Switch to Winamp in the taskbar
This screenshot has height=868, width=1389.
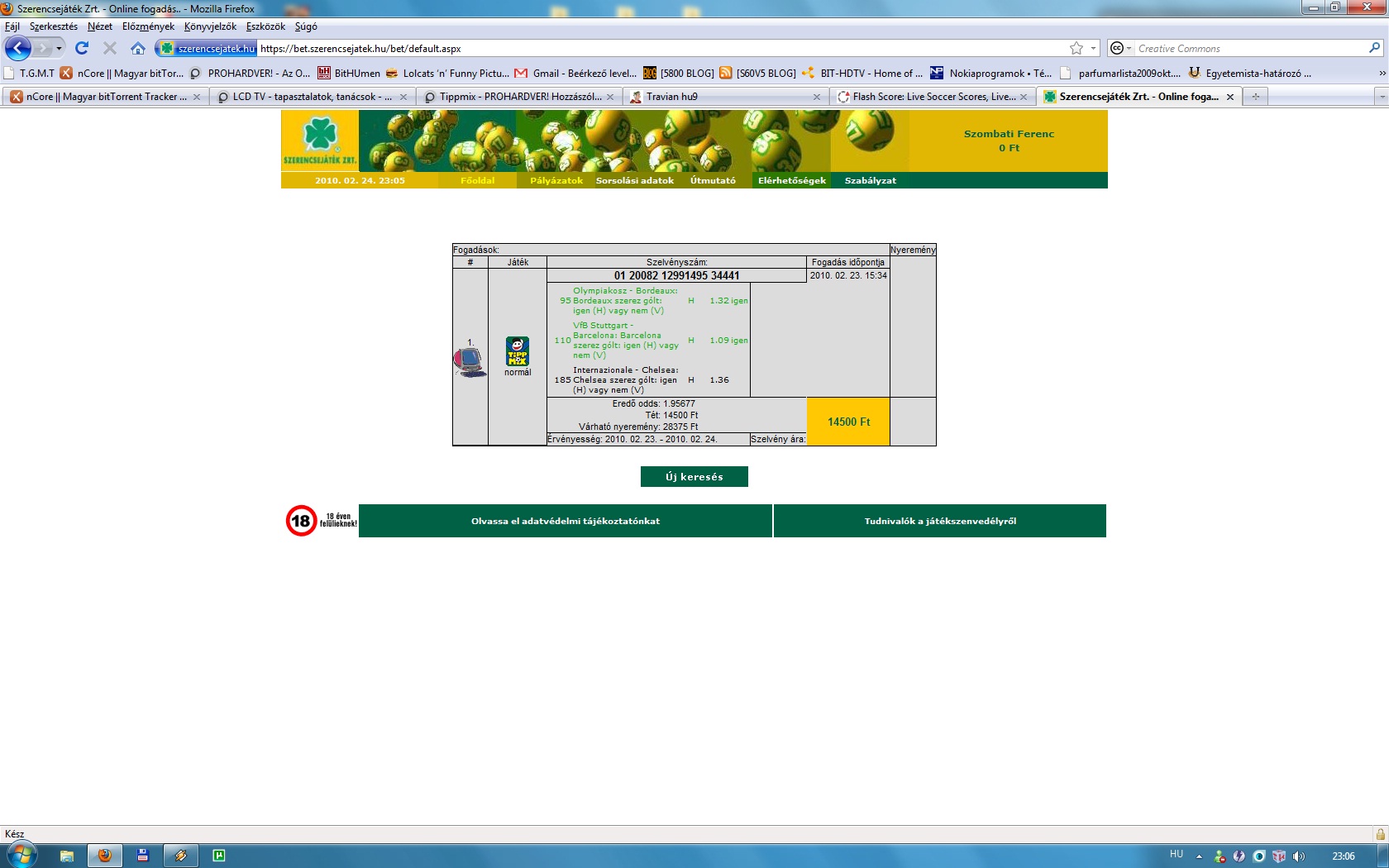(181, 856)
